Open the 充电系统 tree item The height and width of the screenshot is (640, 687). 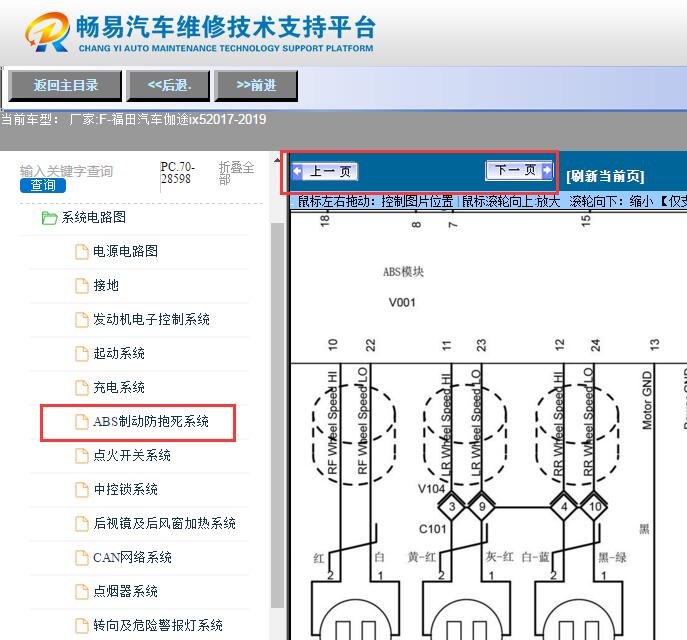point(119,387)
